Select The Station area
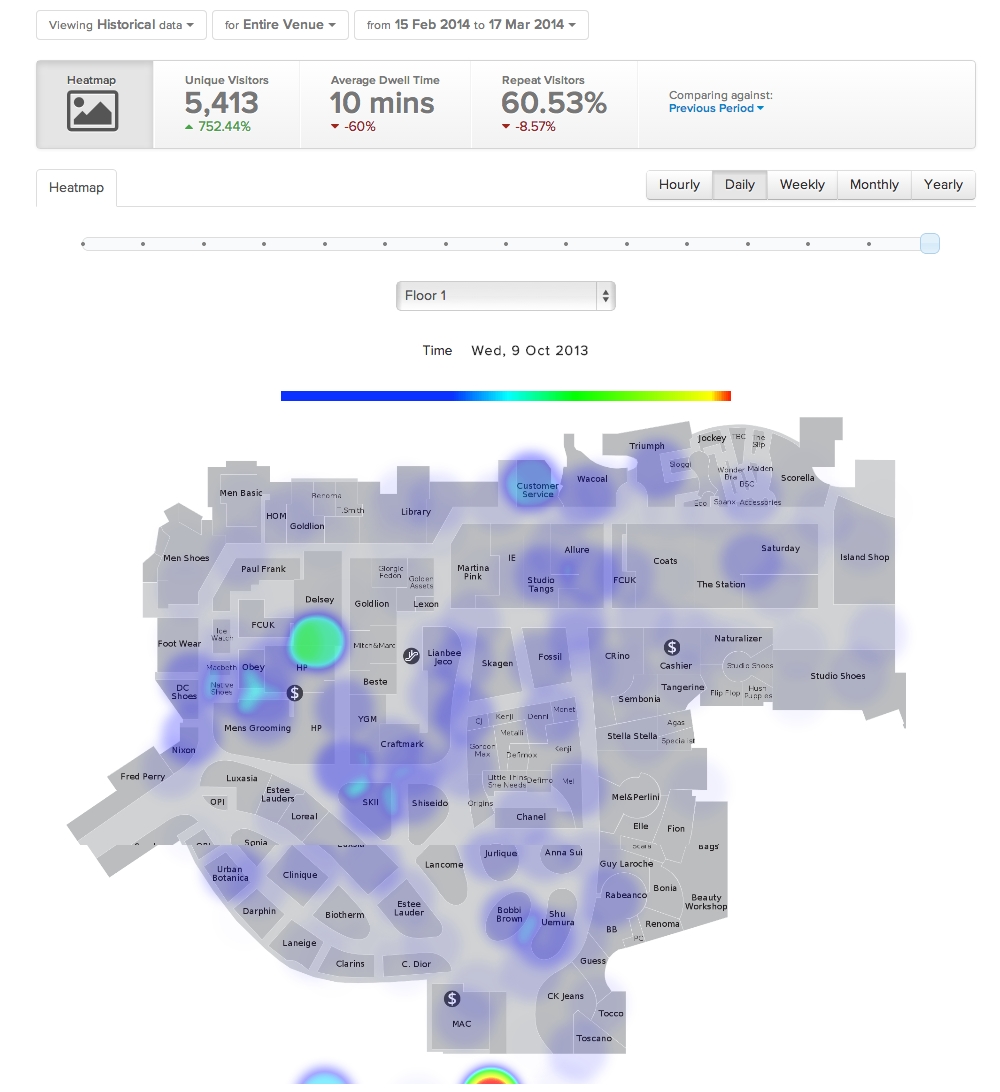Screen dimensions: 1000x1092 721,585
